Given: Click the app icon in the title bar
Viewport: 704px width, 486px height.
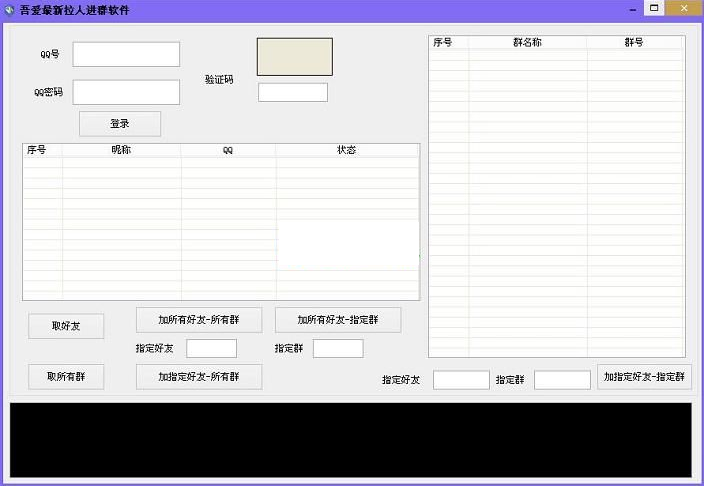Looking at the screenshot, I should [9, 10].
